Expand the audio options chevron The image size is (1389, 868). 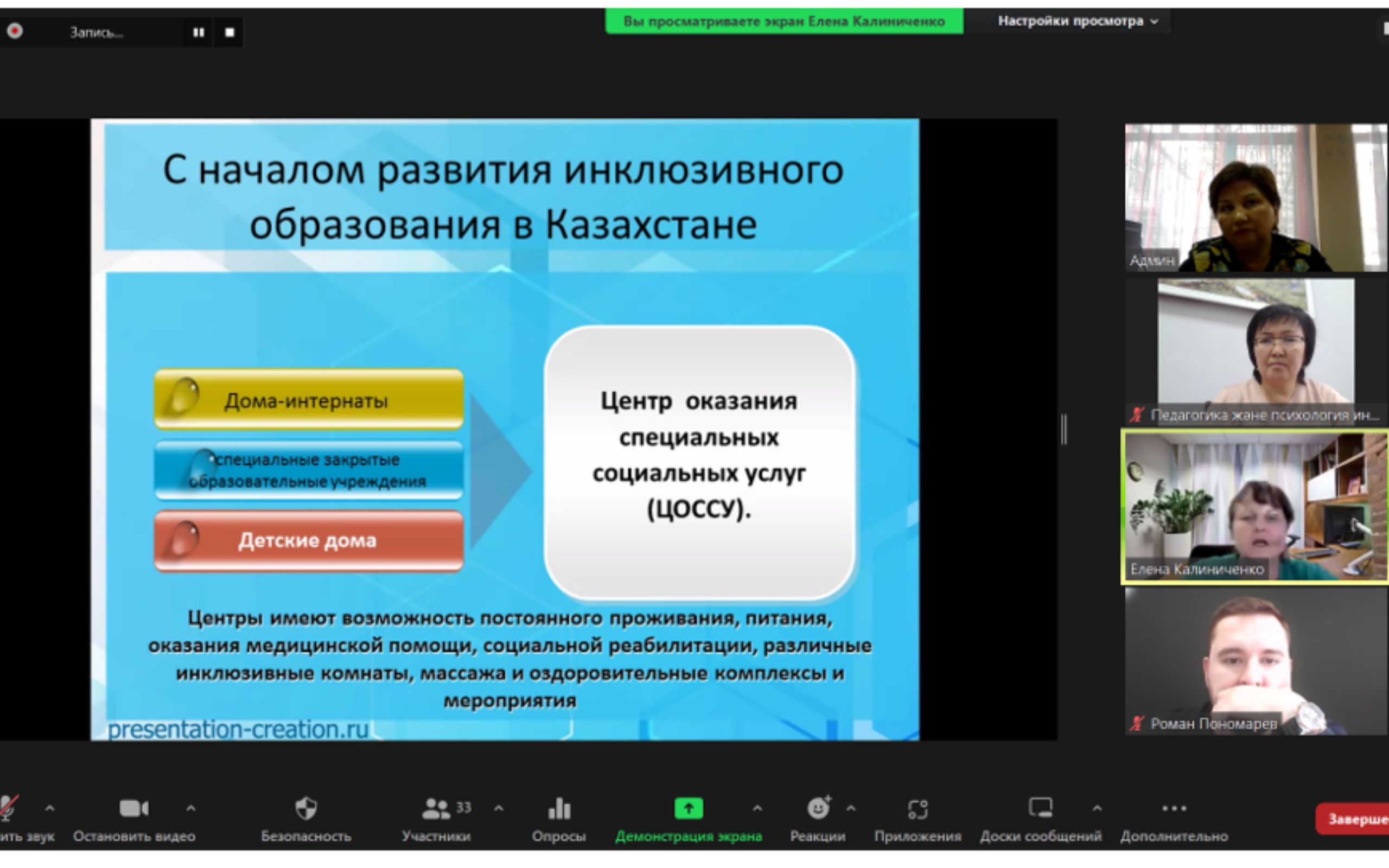50,808
